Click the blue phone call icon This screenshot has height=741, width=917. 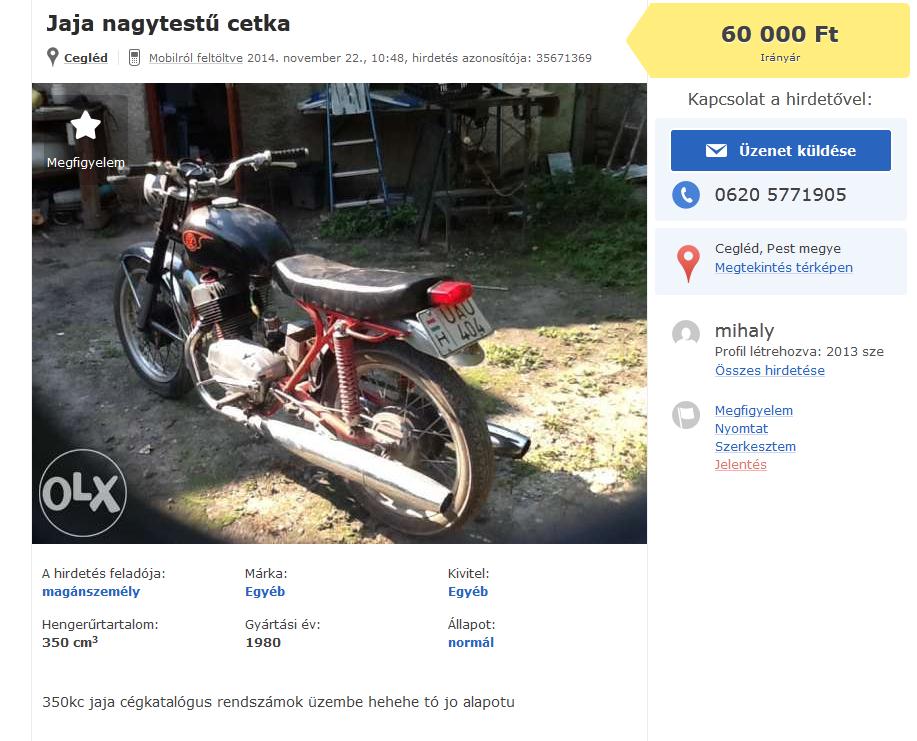point(686,195)
